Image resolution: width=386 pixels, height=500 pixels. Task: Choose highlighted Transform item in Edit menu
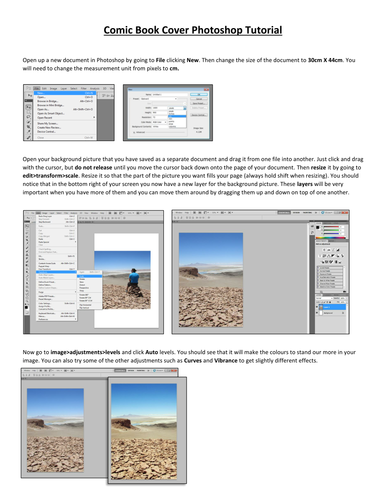pyautogui.click(x=56, y=272)
